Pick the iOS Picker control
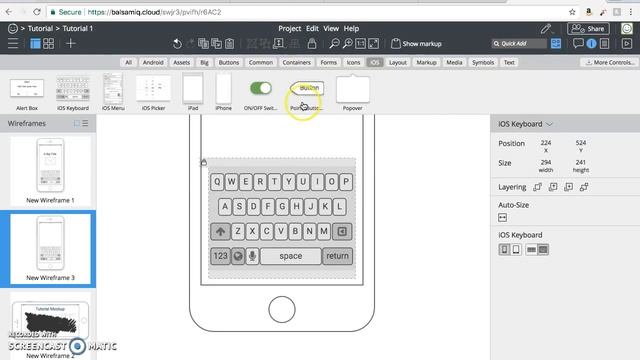Viewport: 640px width, 360px height. click(153, 93)
